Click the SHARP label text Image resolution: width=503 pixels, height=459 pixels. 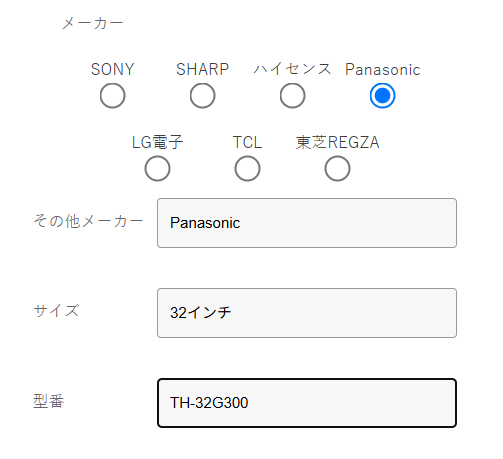point(203,69)
